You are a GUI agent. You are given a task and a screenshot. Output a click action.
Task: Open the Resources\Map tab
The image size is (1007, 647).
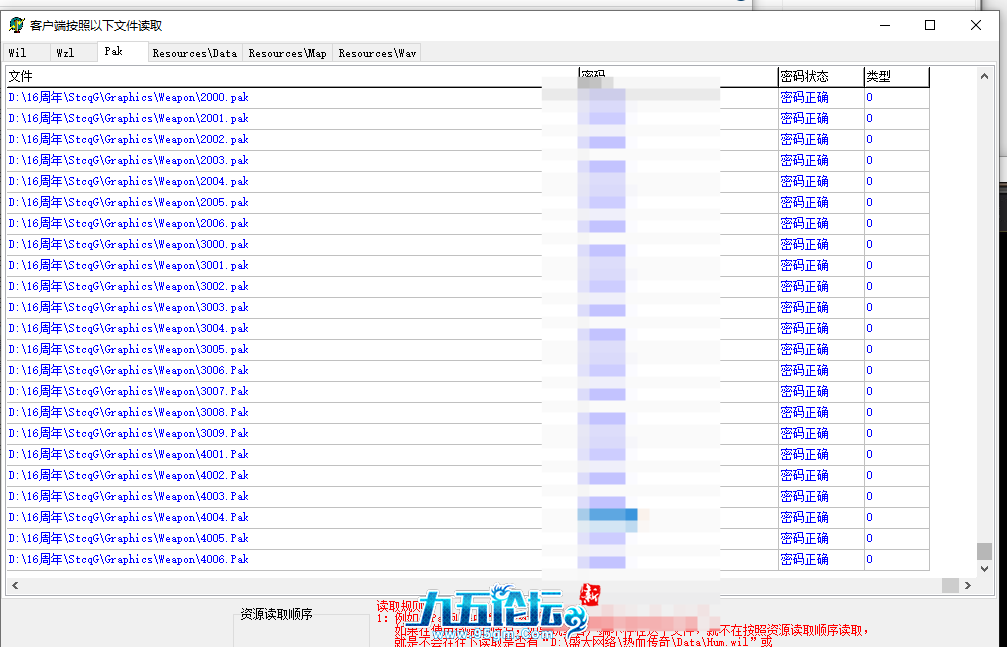(287, 53)
